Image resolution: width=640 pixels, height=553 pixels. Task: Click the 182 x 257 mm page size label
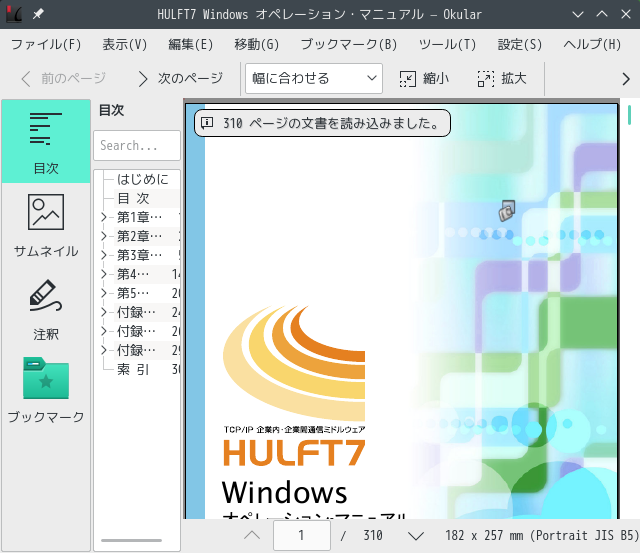coord(542,535)
